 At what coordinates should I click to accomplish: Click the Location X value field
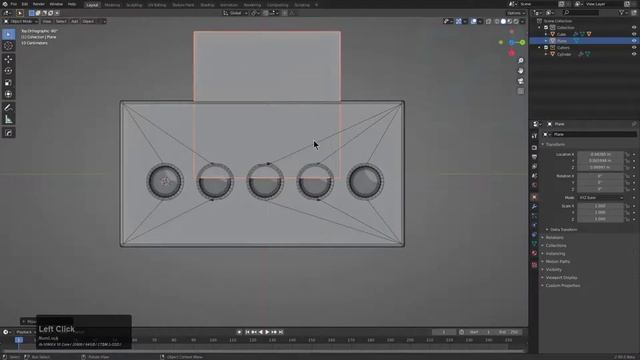(x=600, y=155)
